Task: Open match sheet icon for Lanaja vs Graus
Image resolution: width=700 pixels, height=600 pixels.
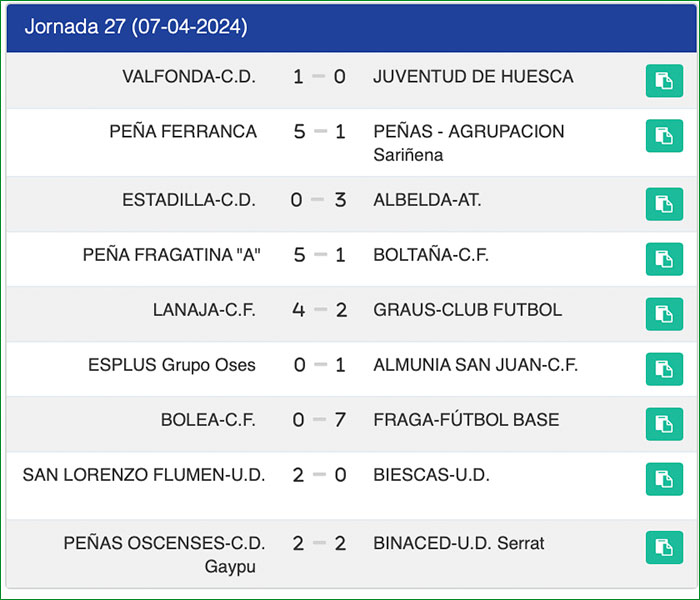Action: point(663,314)
